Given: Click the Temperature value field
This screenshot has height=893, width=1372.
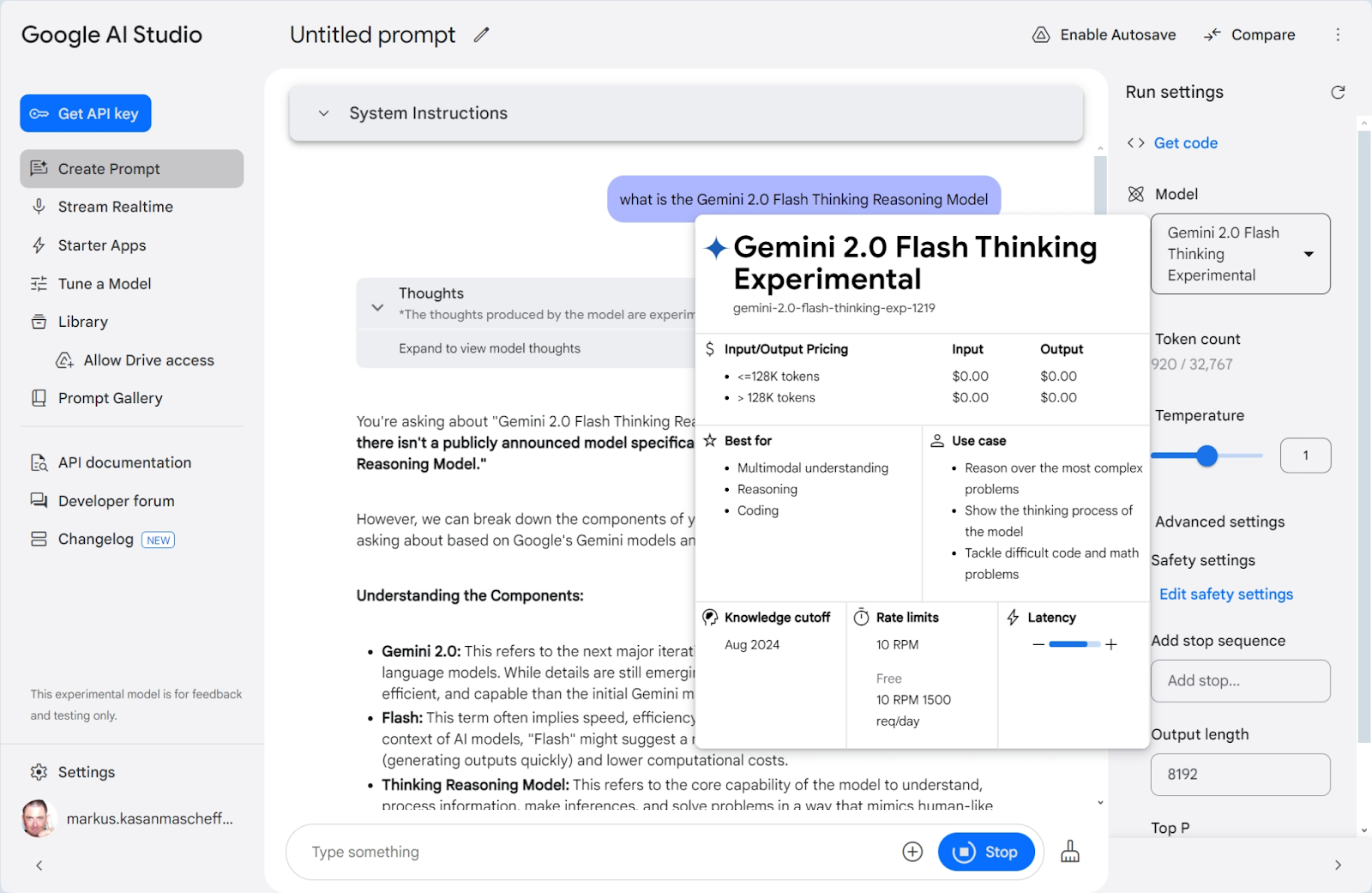Looking at the screenshot, I should (1305, 456).
